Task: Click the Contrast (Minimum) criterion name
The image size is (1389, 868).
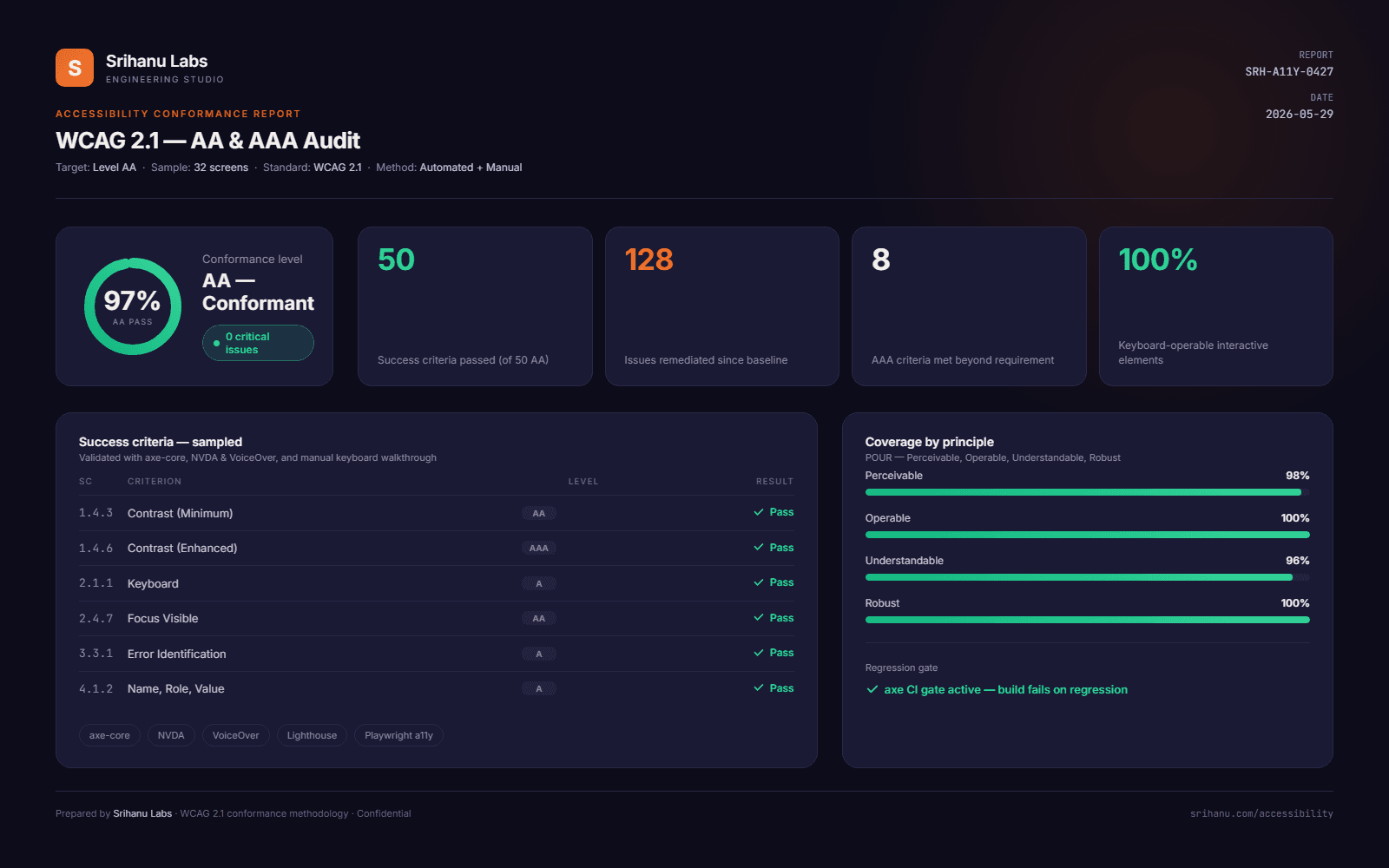Action: [x=180, y=513]
